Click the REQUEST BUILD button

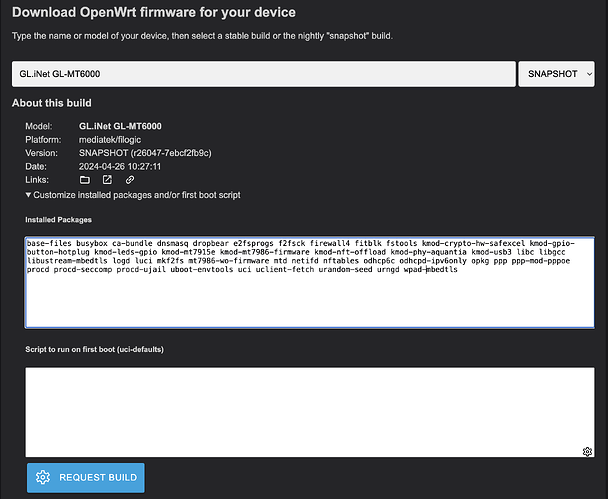tap(86, 477)
